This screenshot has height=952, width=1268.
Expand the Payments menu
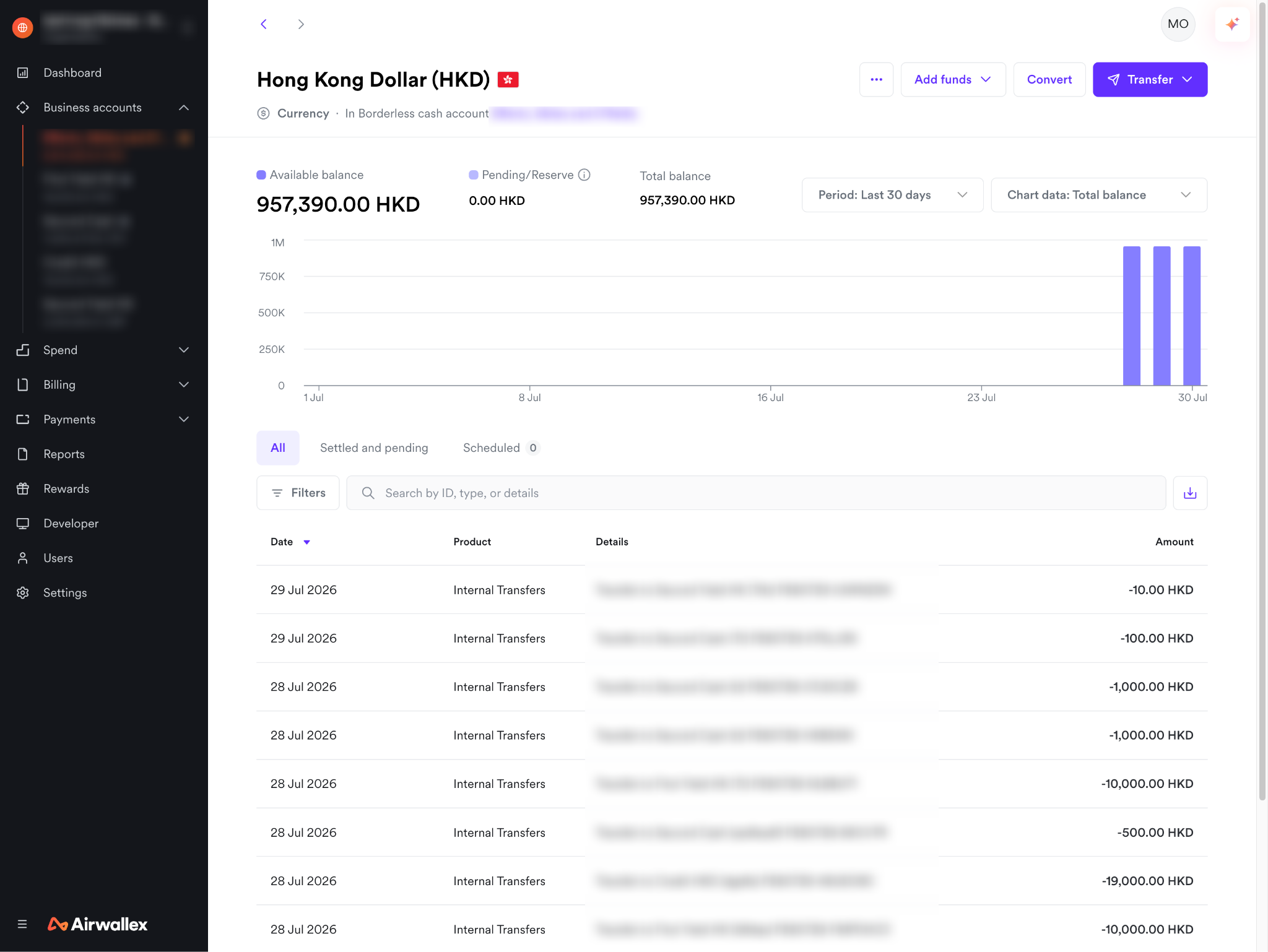pyautogui.click(x=184, y=420)
